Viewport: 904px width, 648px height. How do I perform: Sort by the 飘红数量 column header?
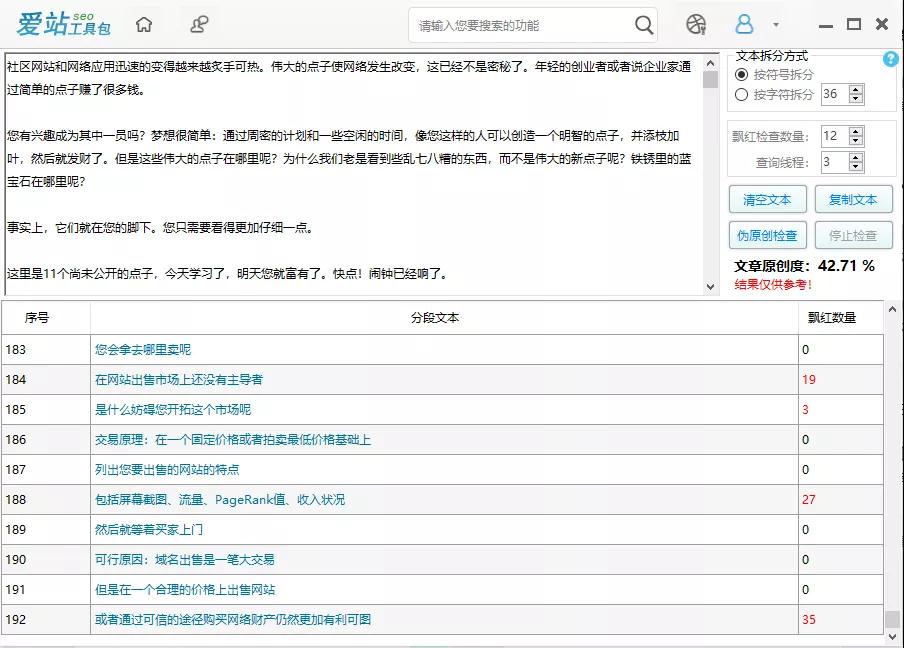coord(832,318)
